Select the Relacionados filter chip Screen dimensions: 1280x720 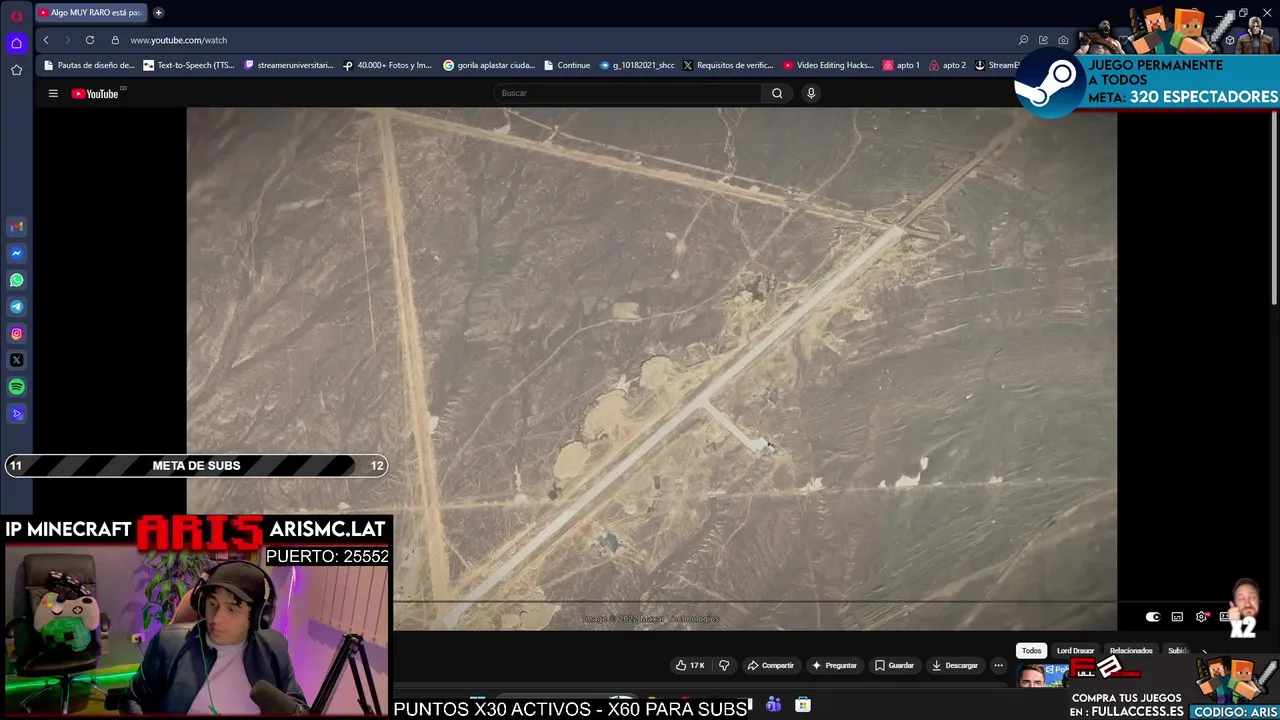click(1131, 650)
